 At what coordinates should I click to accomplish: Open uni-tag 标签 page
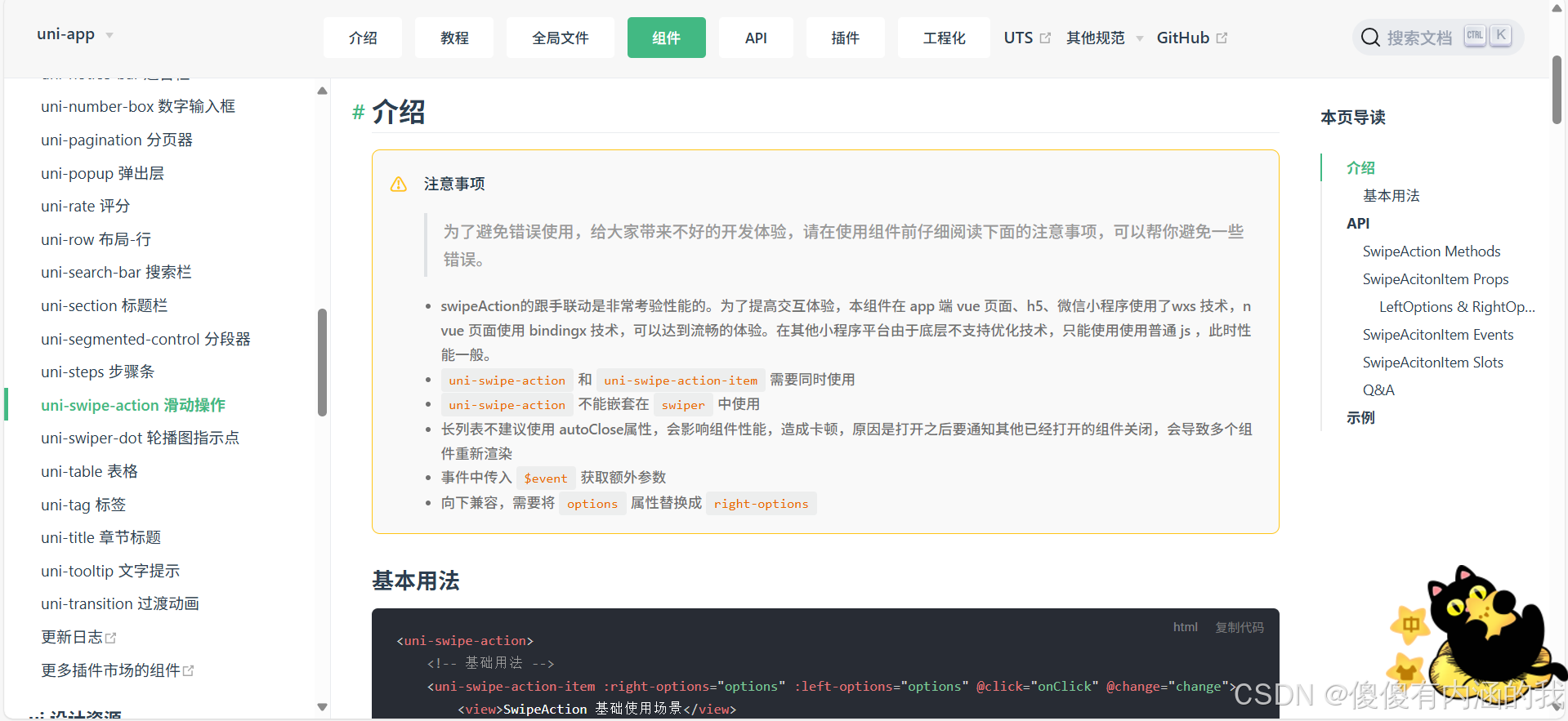pos(83,505)
